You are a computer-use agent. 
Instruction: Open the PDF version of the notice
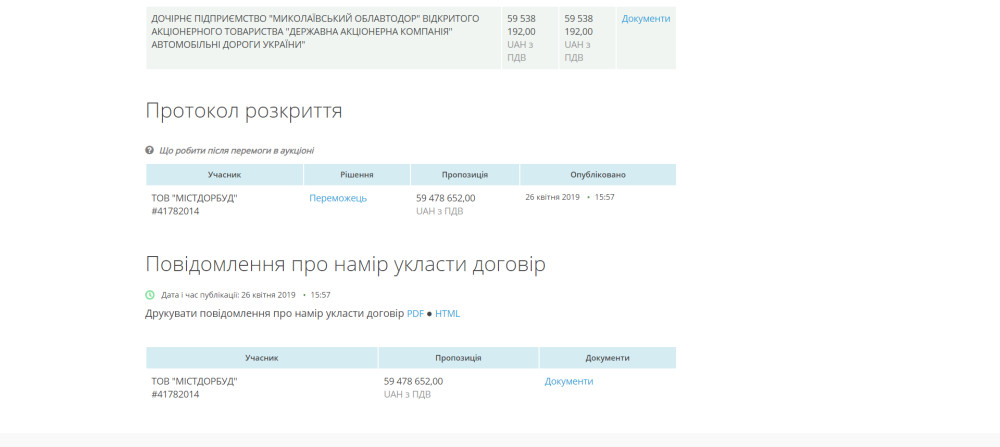[415, 313]
